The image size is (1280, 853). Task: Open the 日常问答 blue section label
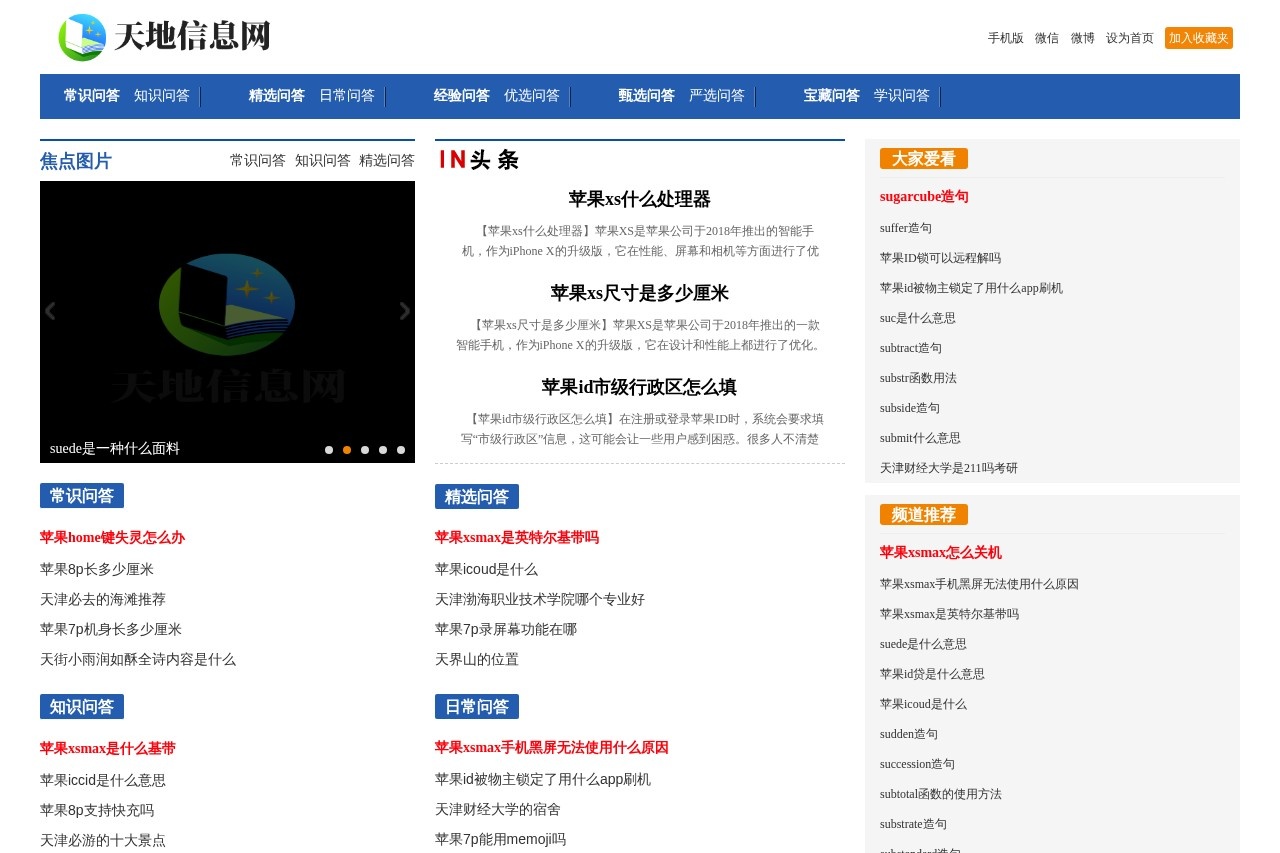[x=477, y=707]
